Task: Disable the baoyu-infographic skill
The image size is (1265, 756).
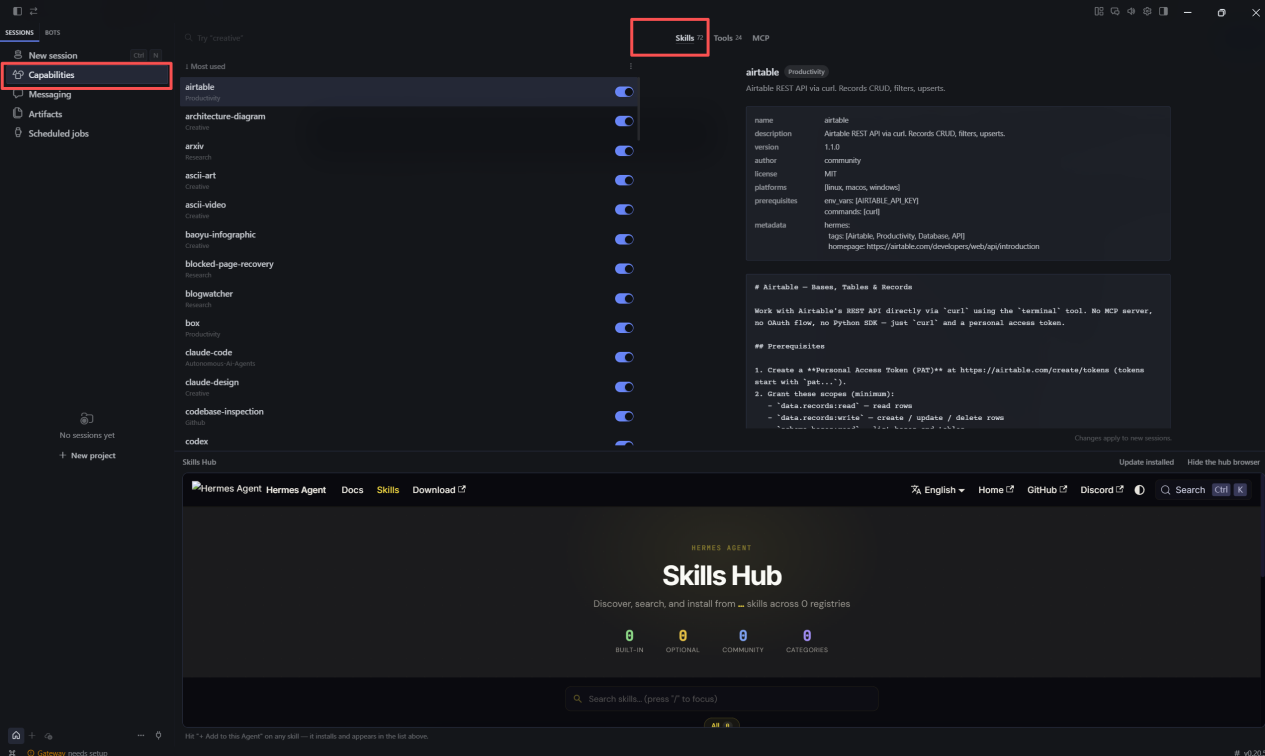Action: coord(624,239)
